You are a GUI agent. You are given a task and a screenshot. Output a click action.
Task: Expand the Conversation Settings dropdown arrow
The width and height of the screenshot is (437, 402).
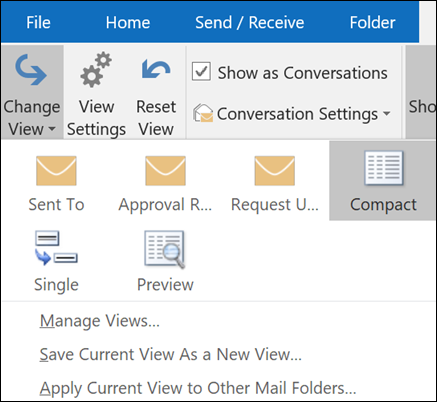pos(387,113)
